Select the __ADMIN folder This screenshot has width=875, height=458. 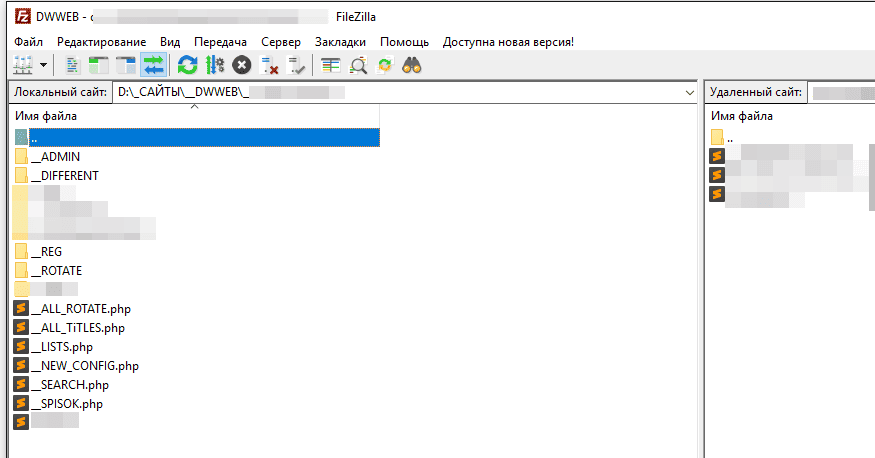click(55, 157)
